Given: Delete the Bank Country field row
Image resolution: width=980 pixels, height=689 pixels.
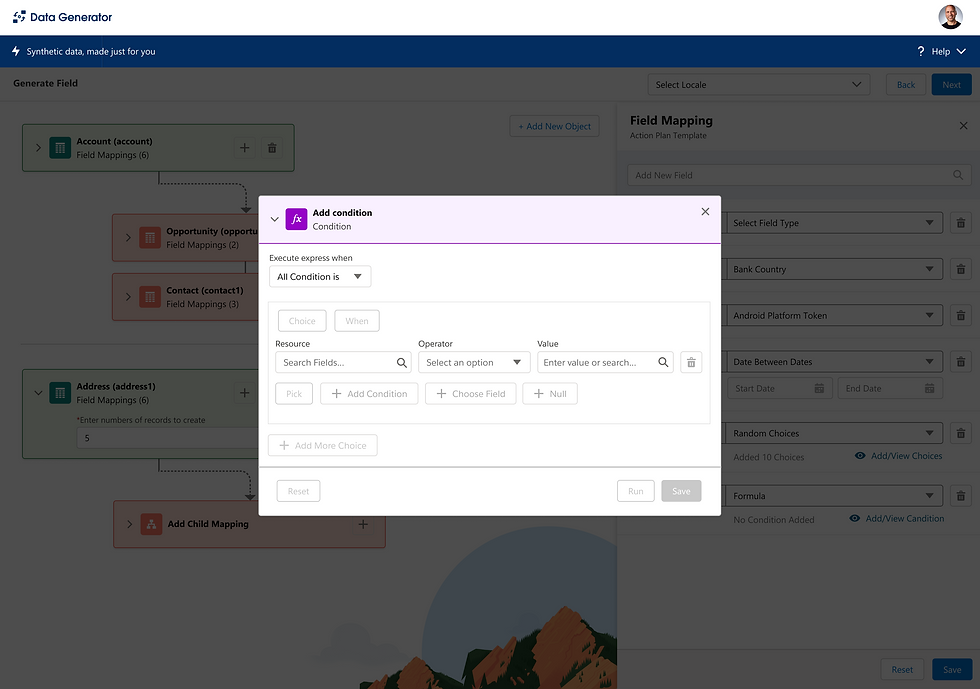Looking at the screenshot, I should 961,269.
